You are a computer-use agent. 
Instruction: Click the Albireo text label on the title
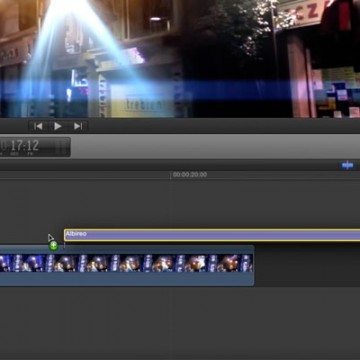click(x=76, y=234)
